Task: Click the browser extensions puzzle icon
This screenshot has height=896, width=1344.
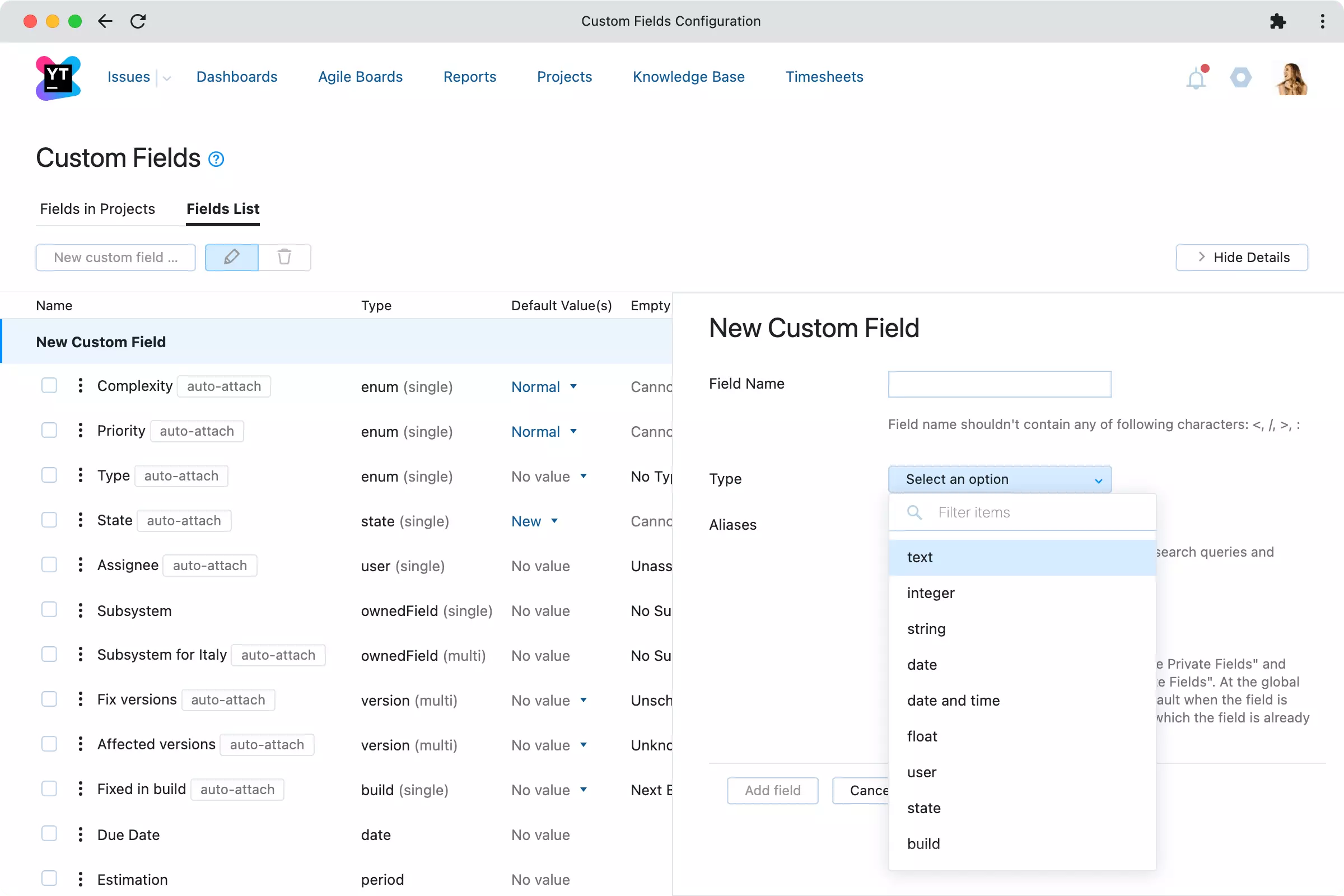Action: [x=1278, y=20]
